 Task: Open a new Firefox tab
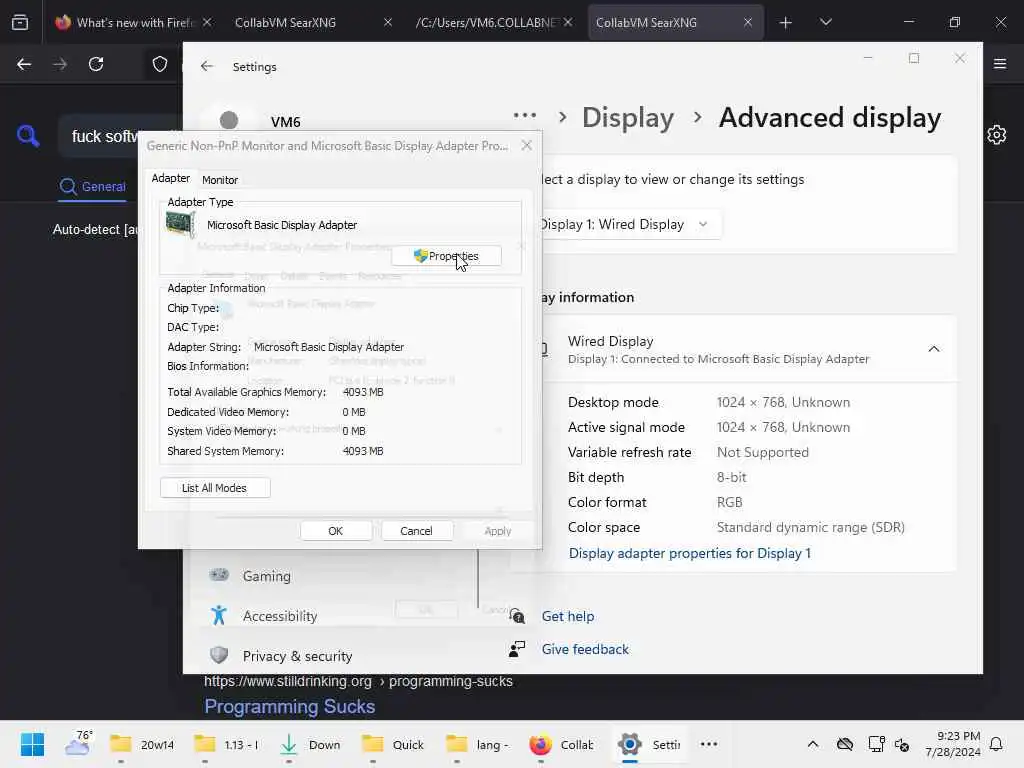point(786,23)
